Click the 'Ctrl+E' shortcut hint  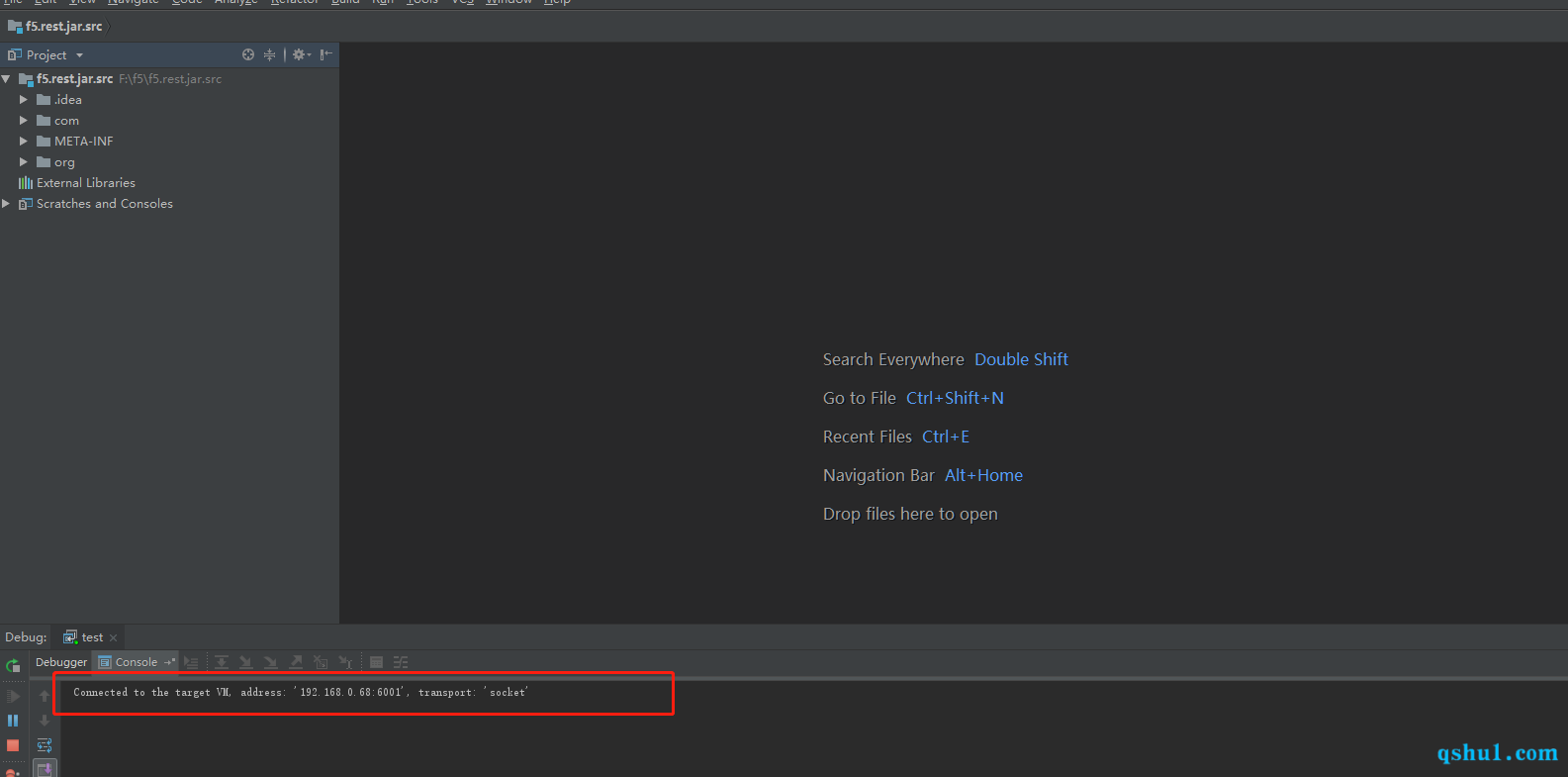click(x=946, y=437)
